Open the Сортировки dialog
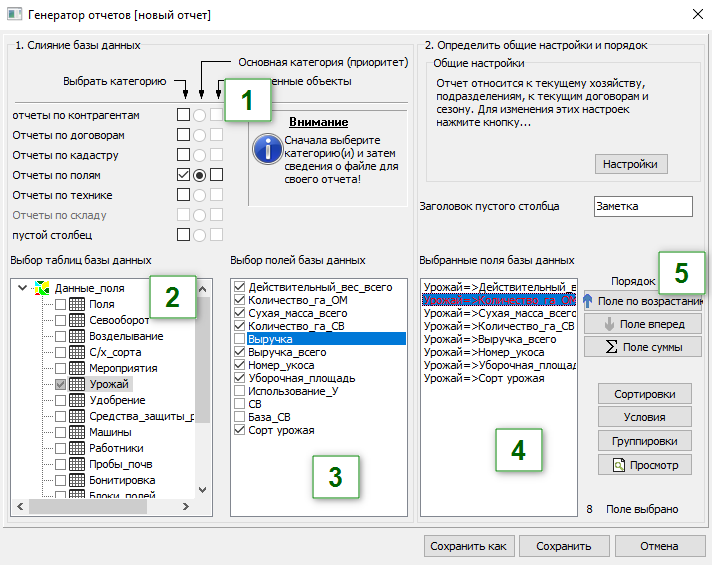This screenshot has height=565, width=712. click(645, 394)
